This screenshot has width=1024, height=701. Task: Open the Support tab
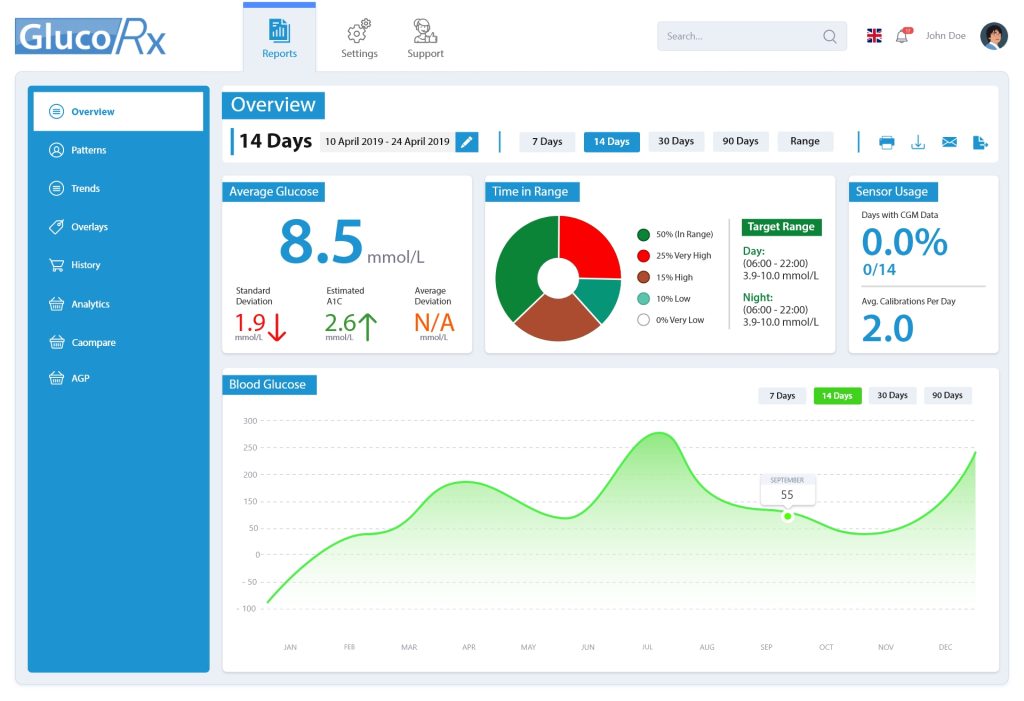(425, 39)
